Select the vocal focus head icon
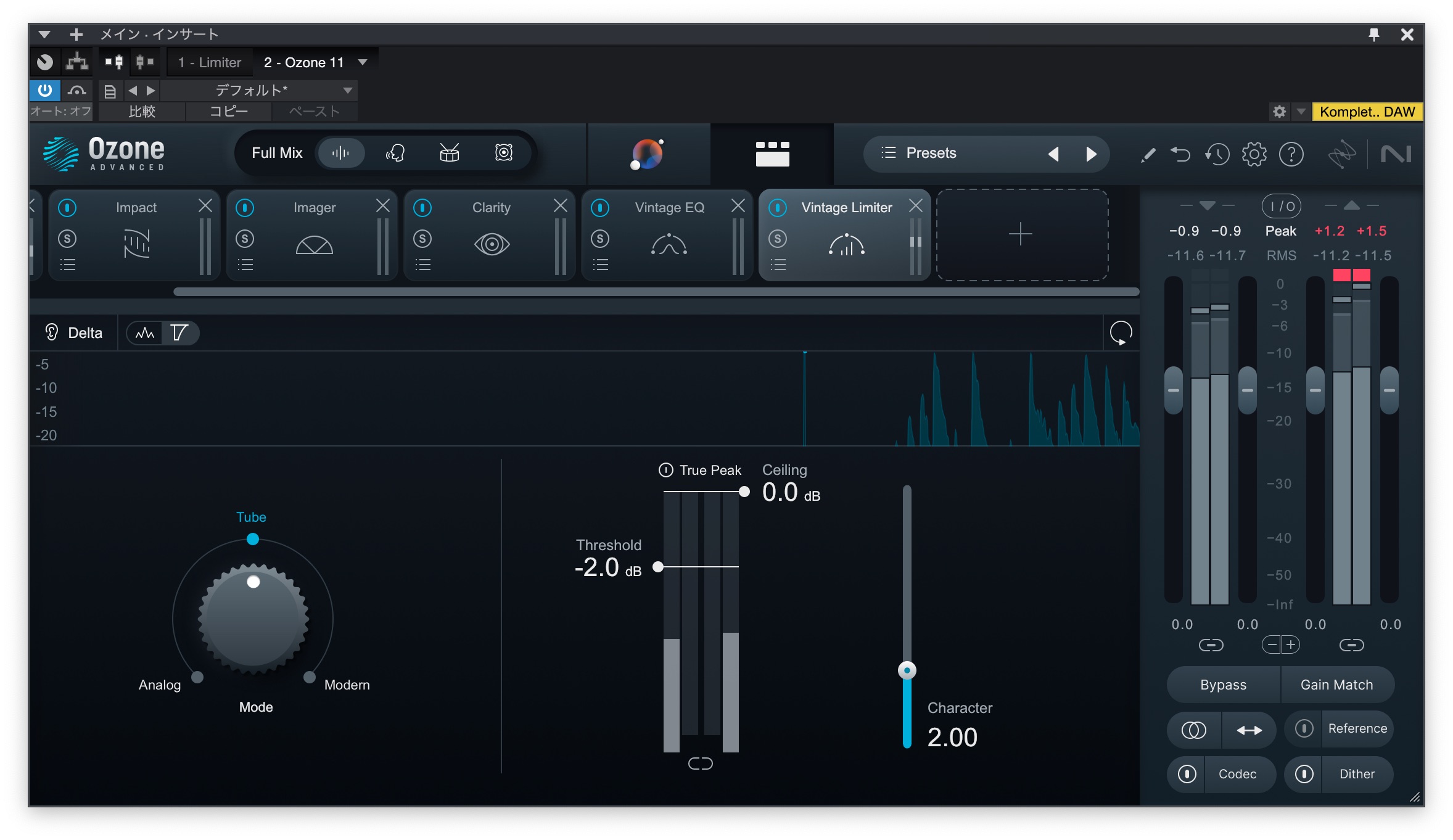 (x=395, y=153)
